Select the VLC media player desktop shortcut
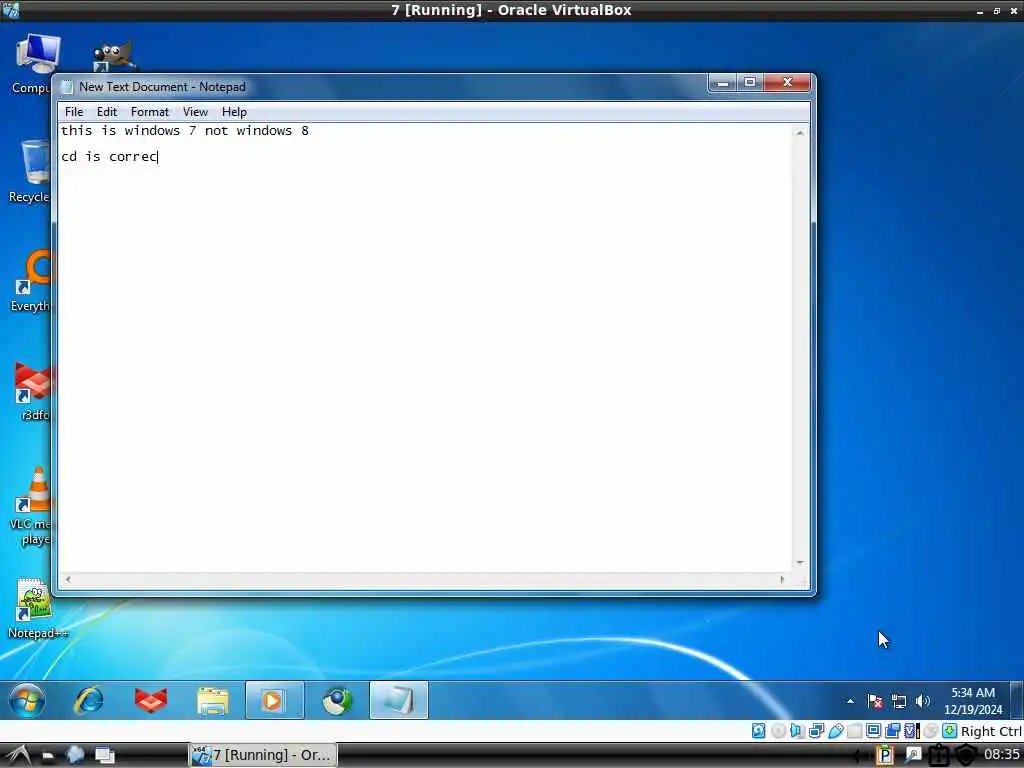 33,506
